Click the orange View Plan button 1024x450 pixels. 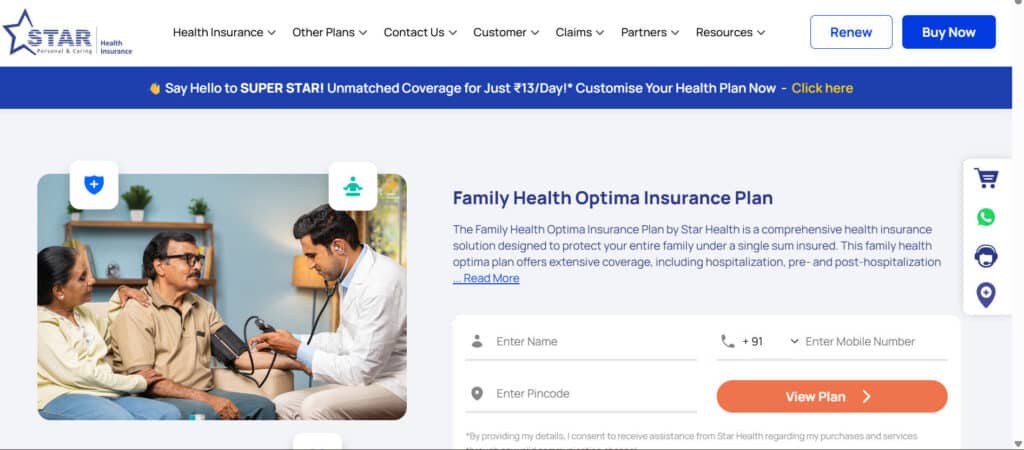(x=832, y=396)
